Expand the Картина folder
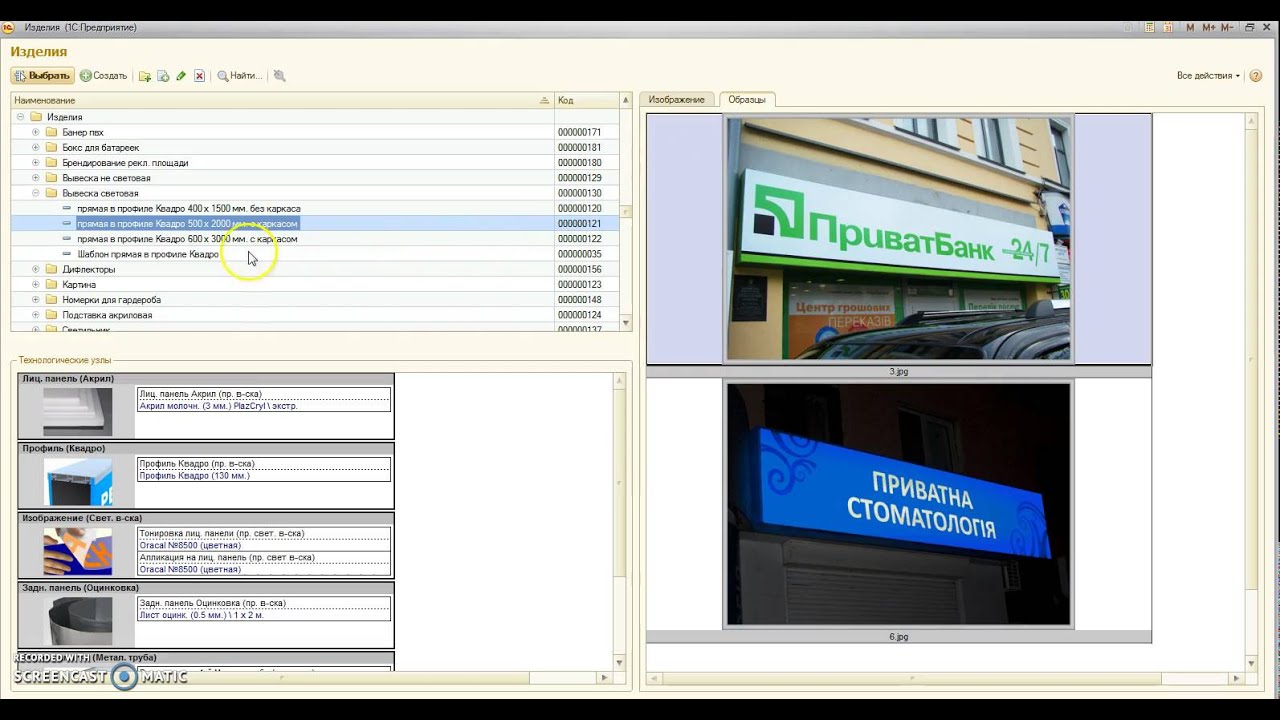The image size is (1280, 720). [x=36, y=284]
